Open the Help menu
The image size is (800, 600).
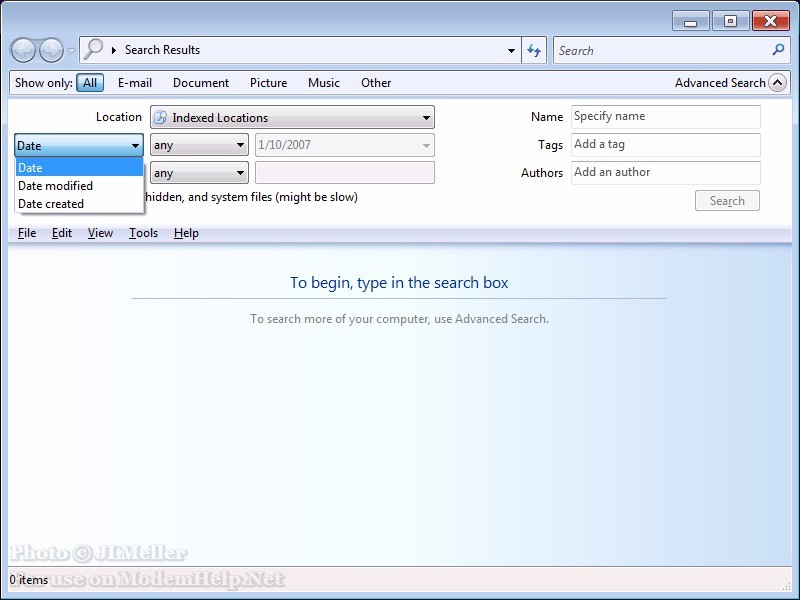tap(186, 233)
